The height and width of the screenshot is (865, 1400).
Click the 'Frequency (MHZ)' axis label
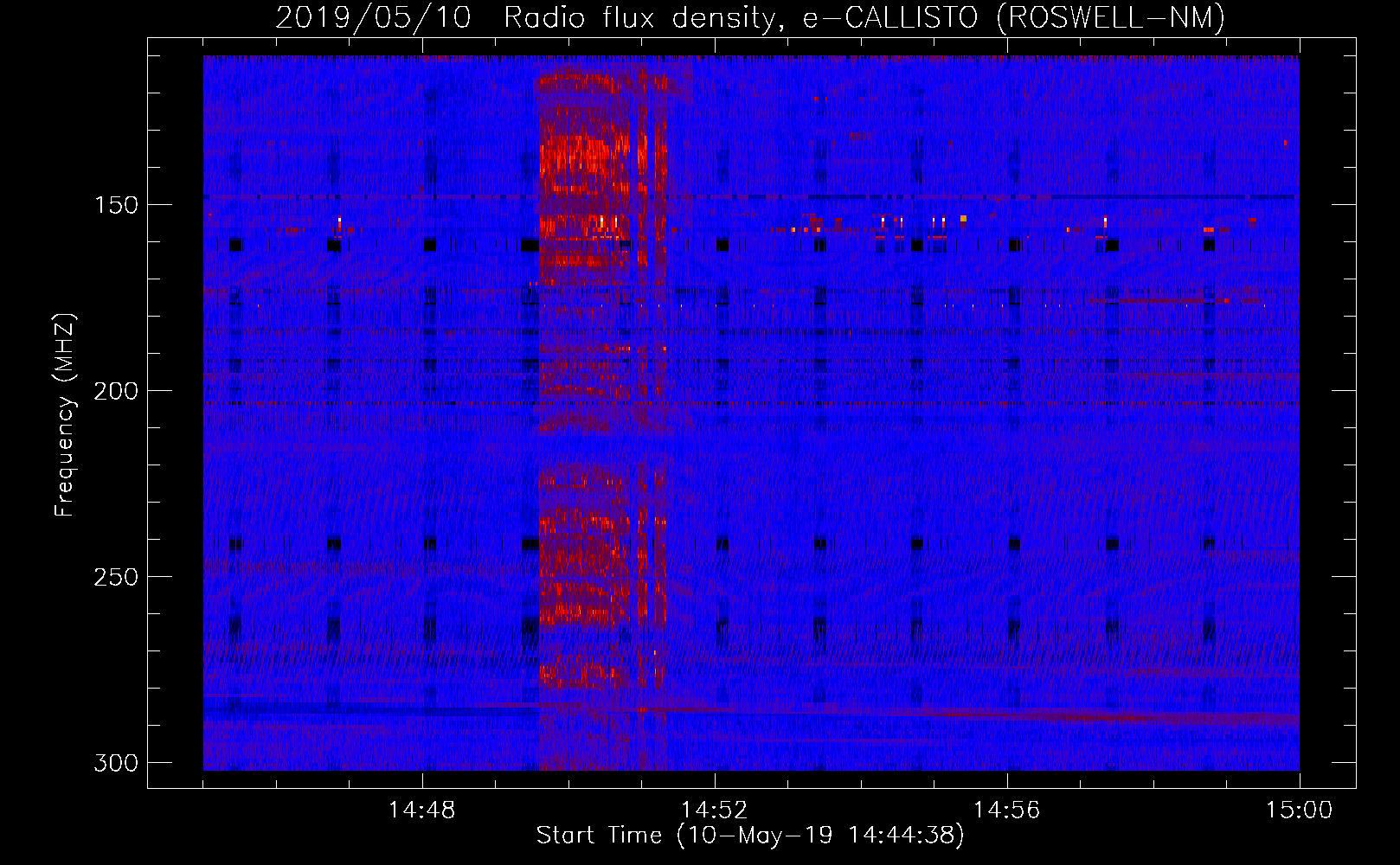(65, 415)
